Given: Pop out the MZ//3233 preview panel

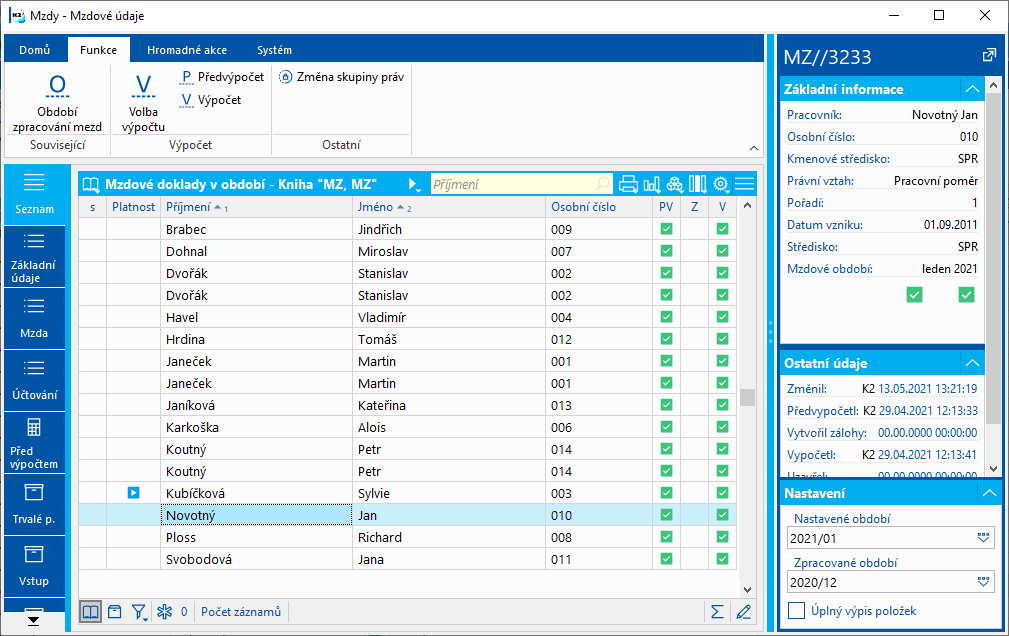Looking at the screenshot, I should coord(989,56).
